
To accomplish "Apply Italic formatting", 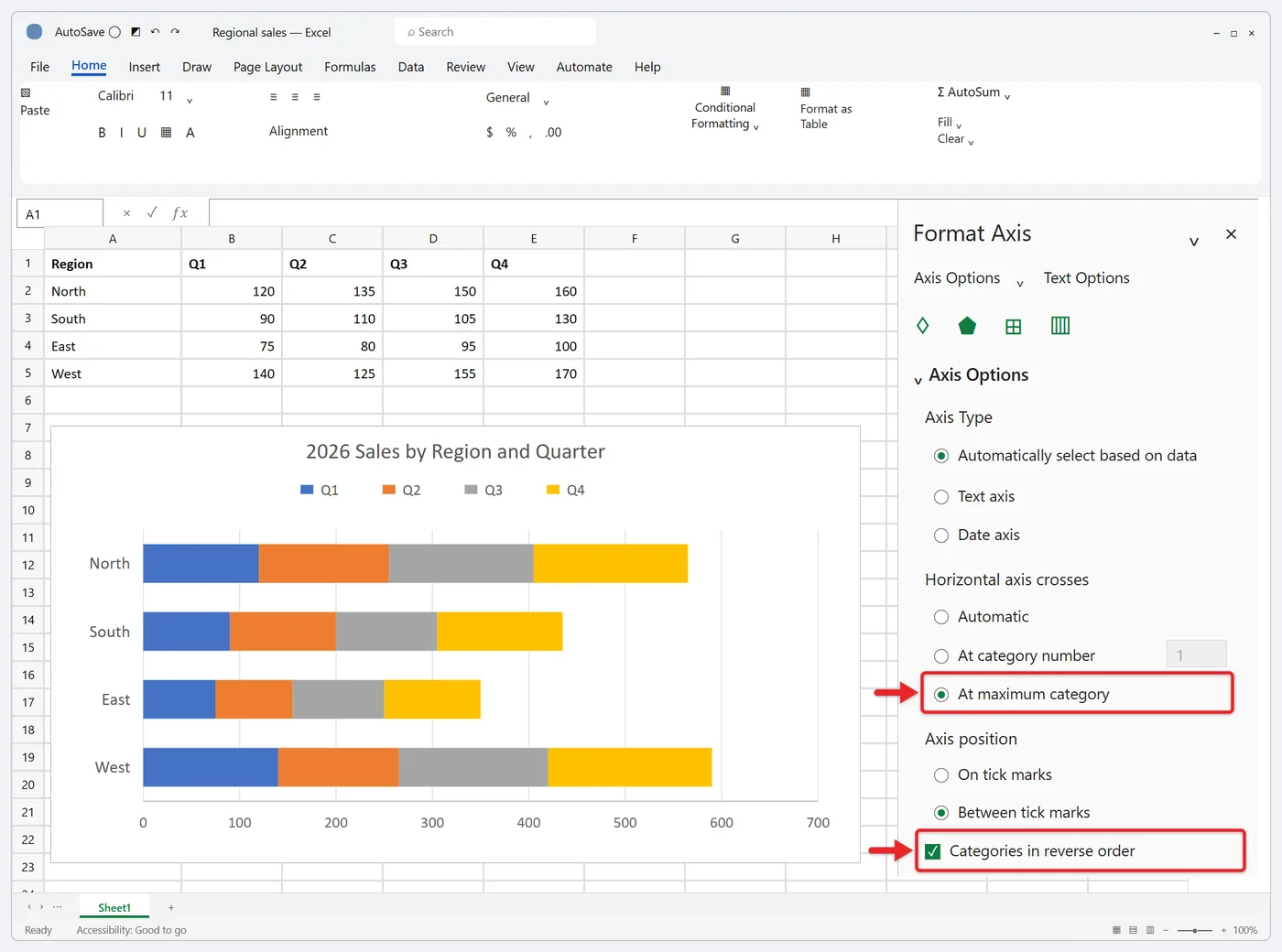I will (121, 133).
